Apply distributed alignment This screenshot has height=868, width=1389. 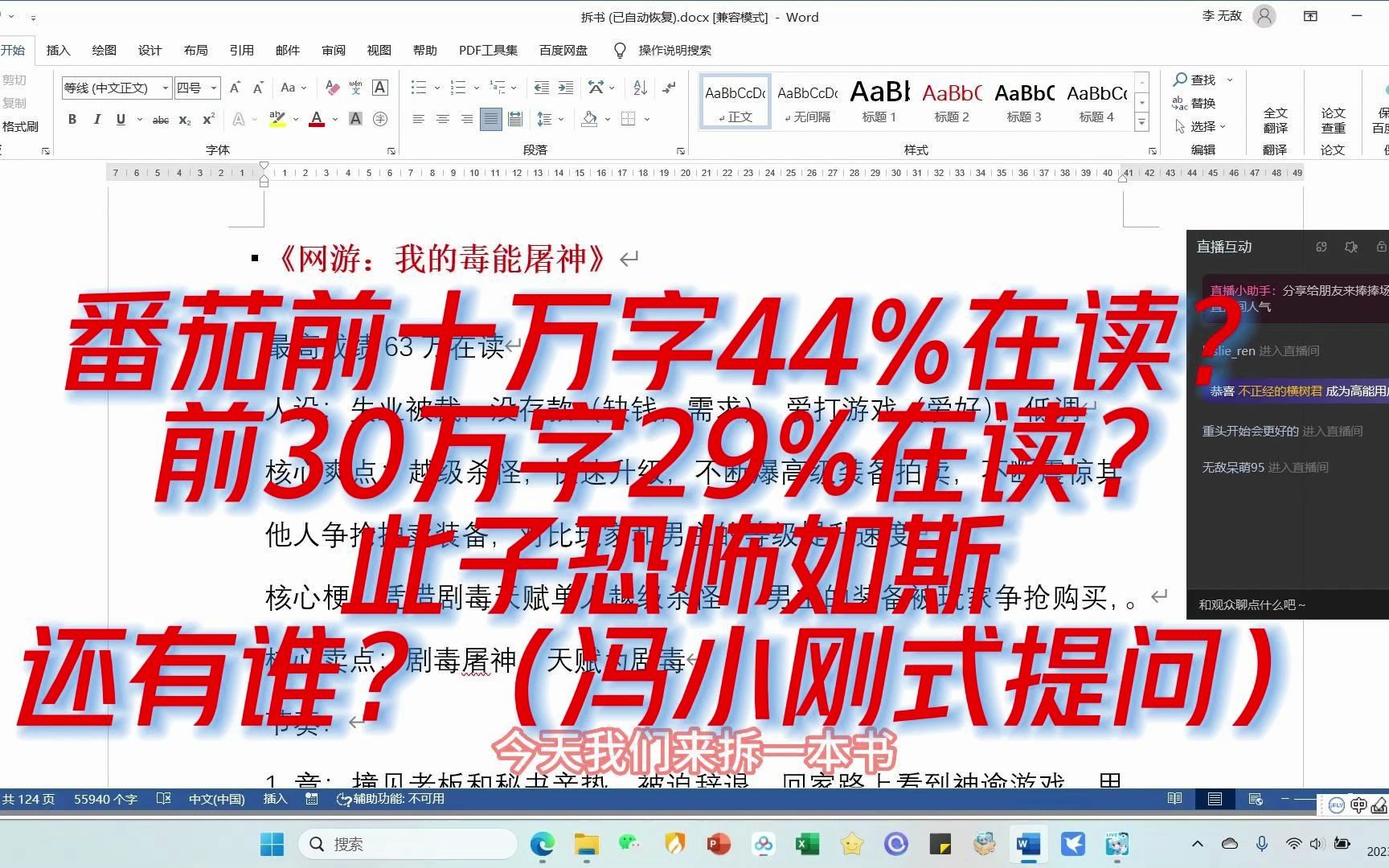tap(515, 119)
